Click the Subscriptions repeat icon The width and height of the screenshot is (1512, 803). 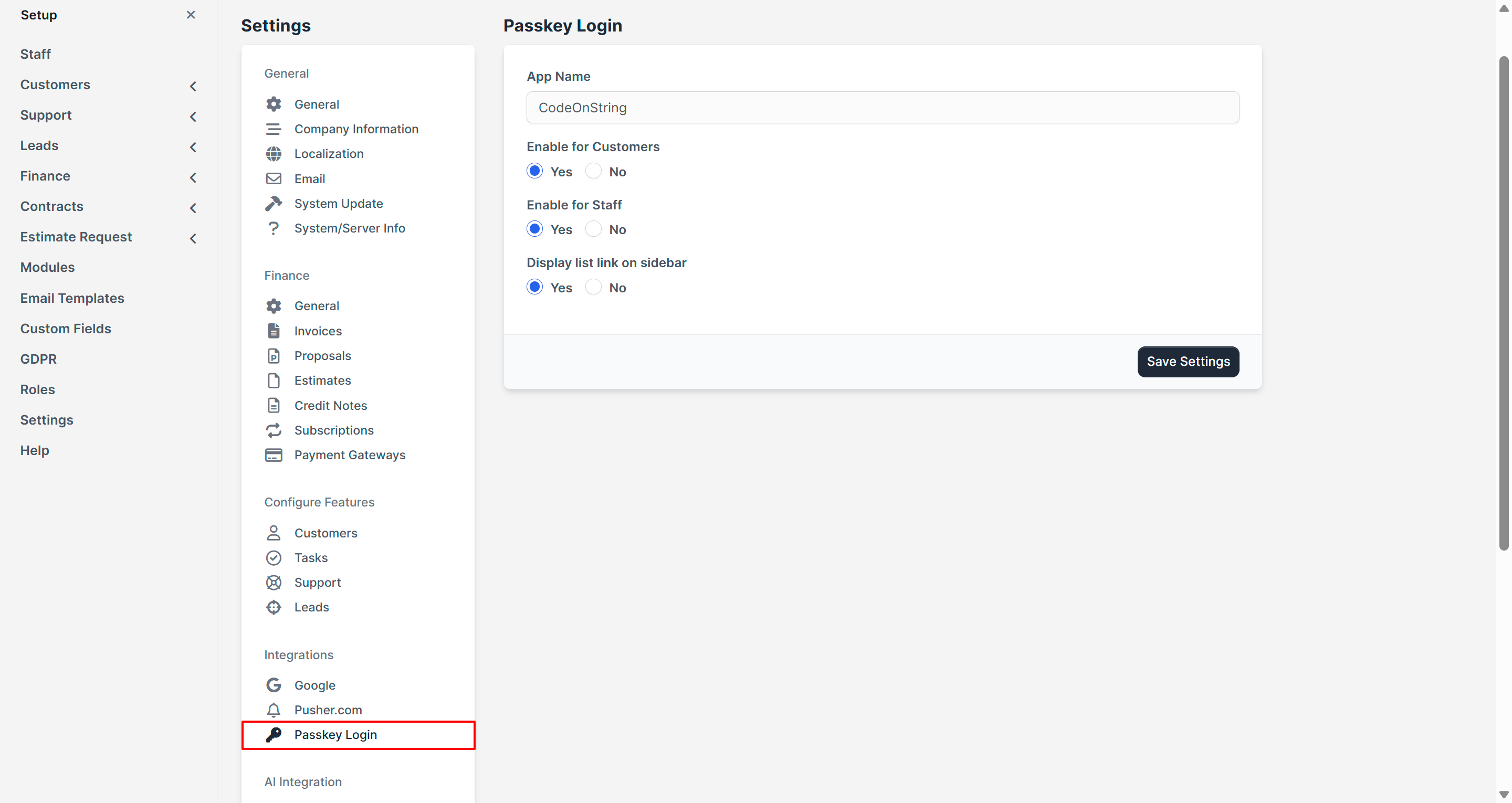pyautogui.click(x=274, y=430)
